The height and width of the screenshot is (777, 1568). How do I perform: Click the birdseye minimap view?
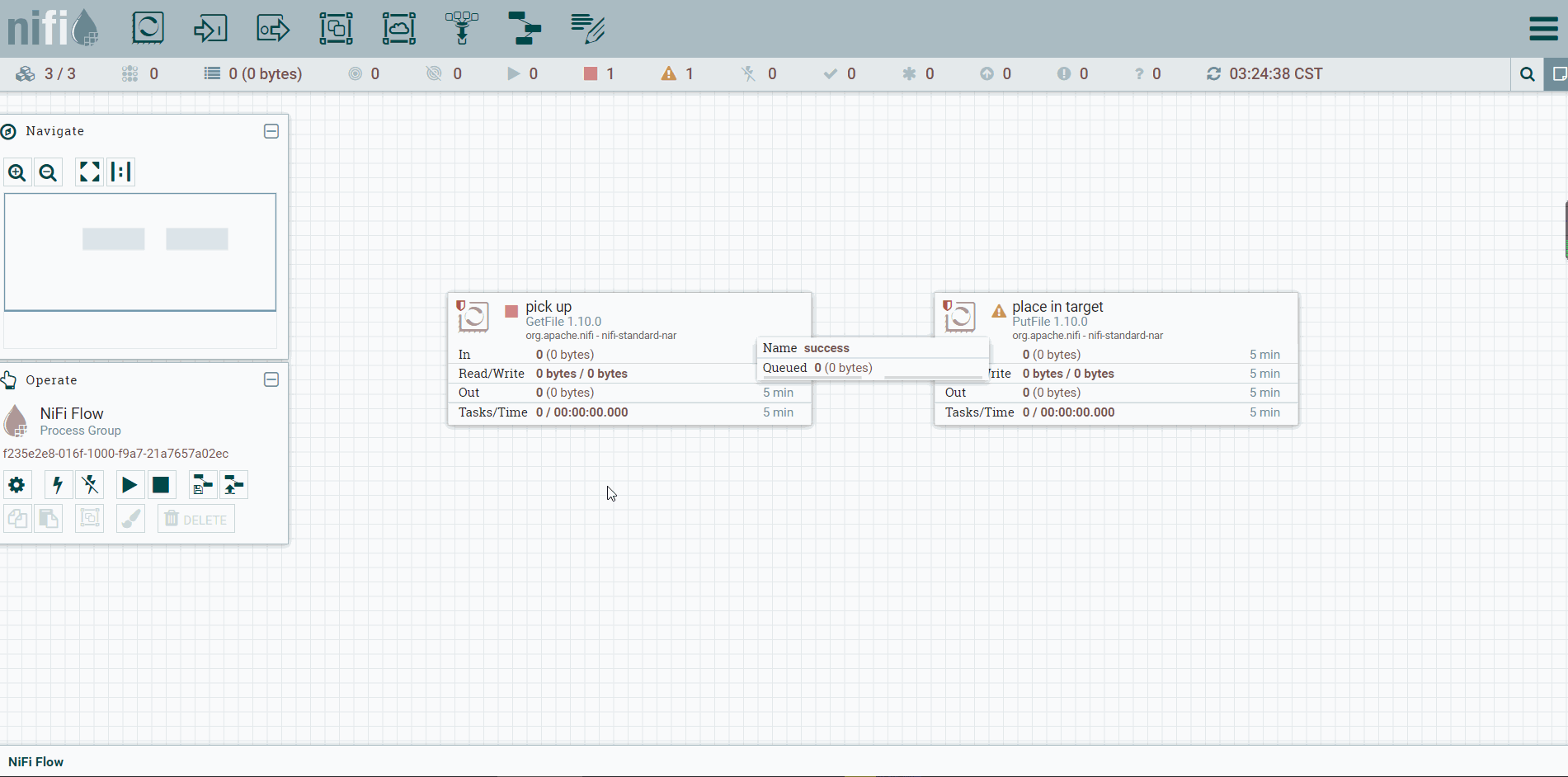pyautogui.click(x=140, y=252)
